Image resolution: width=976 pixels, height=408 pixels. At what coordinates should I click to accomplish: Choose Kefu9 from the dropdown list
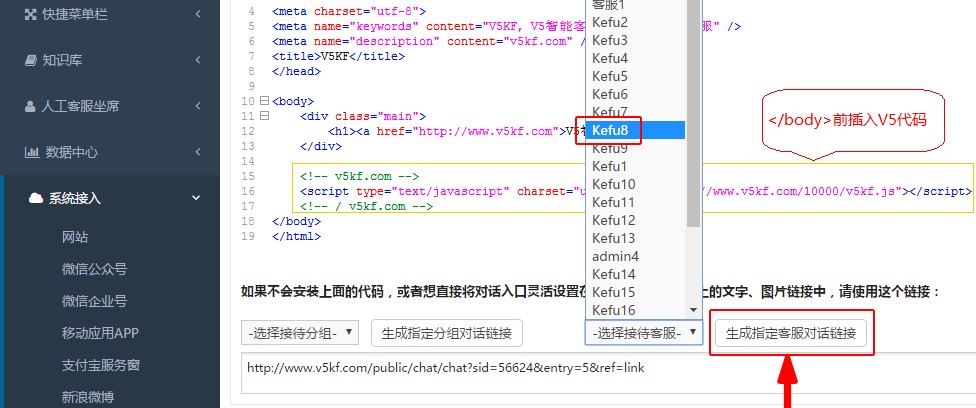pyautogui.click(x=636, y=148)
